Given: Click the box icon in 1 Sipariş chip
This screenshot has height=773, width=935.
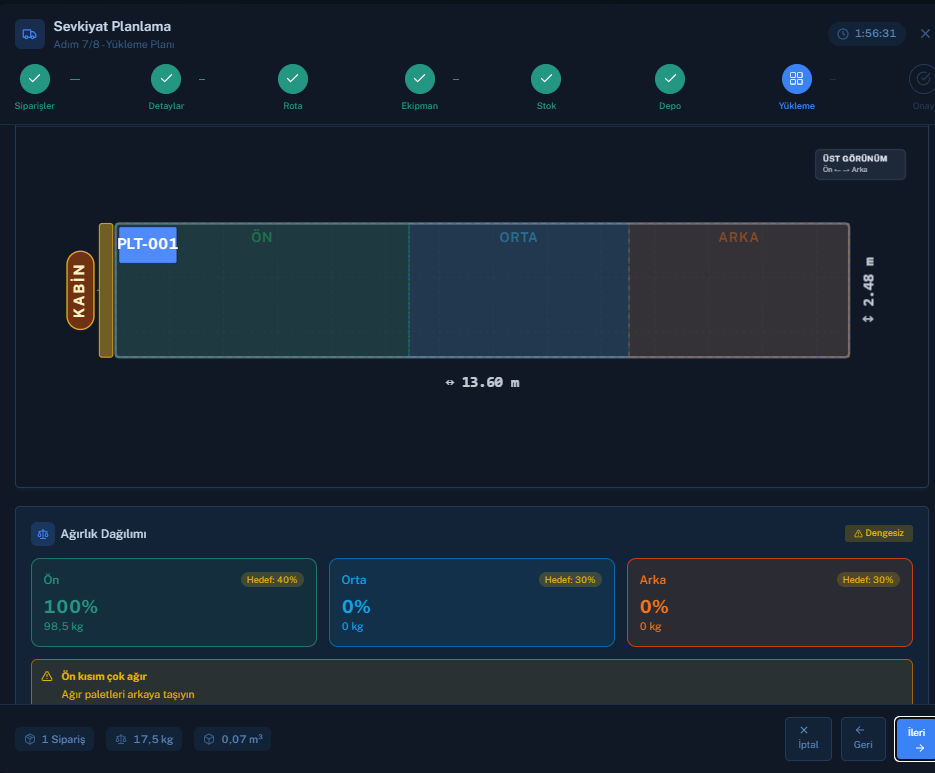Looking at the screenshot, I should (x=30, y=739).
